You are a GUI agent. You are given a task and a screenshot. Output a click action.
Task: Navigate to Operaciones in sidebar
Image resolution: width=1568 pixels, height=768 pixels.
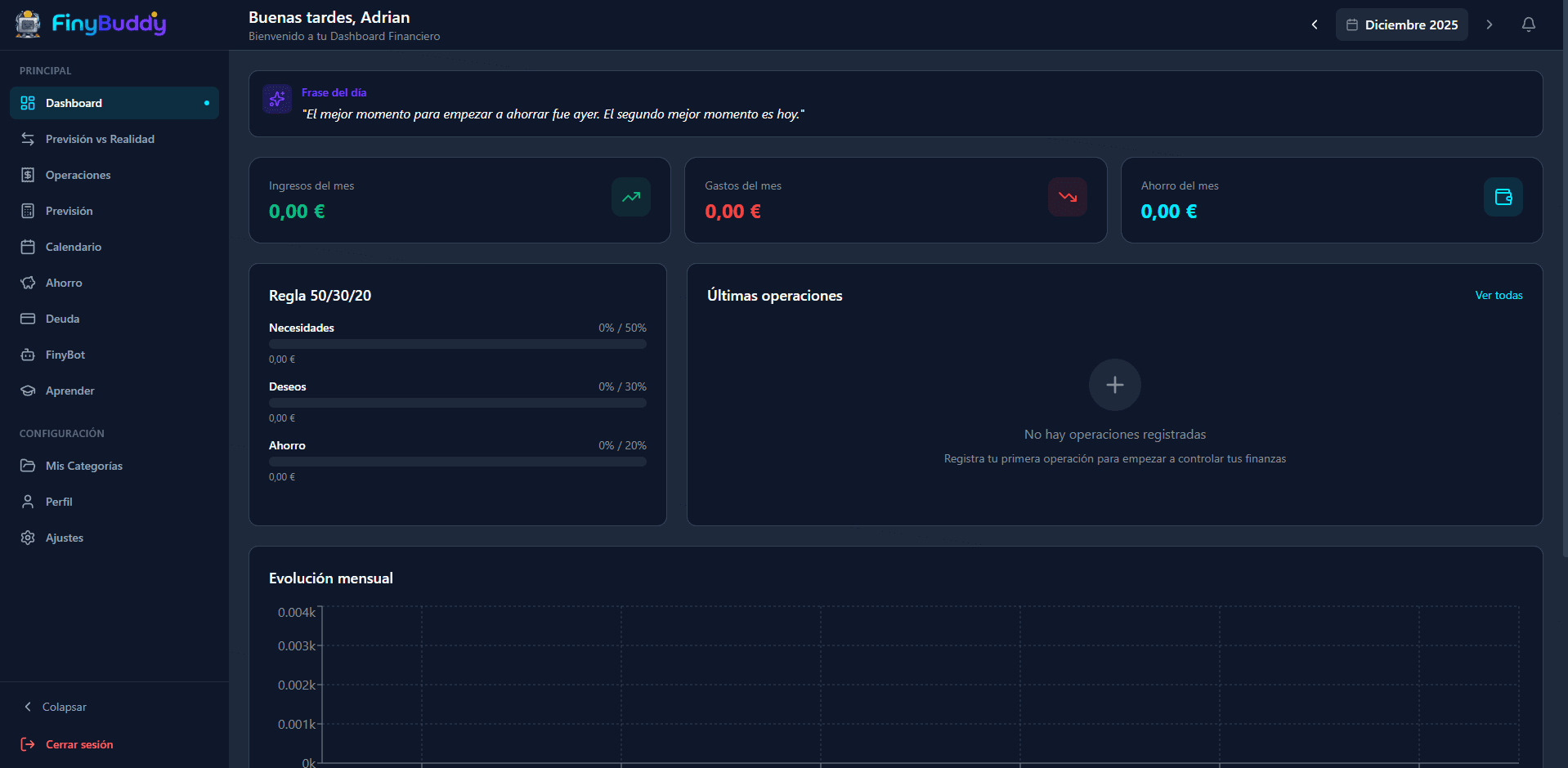tap(78, 175)
